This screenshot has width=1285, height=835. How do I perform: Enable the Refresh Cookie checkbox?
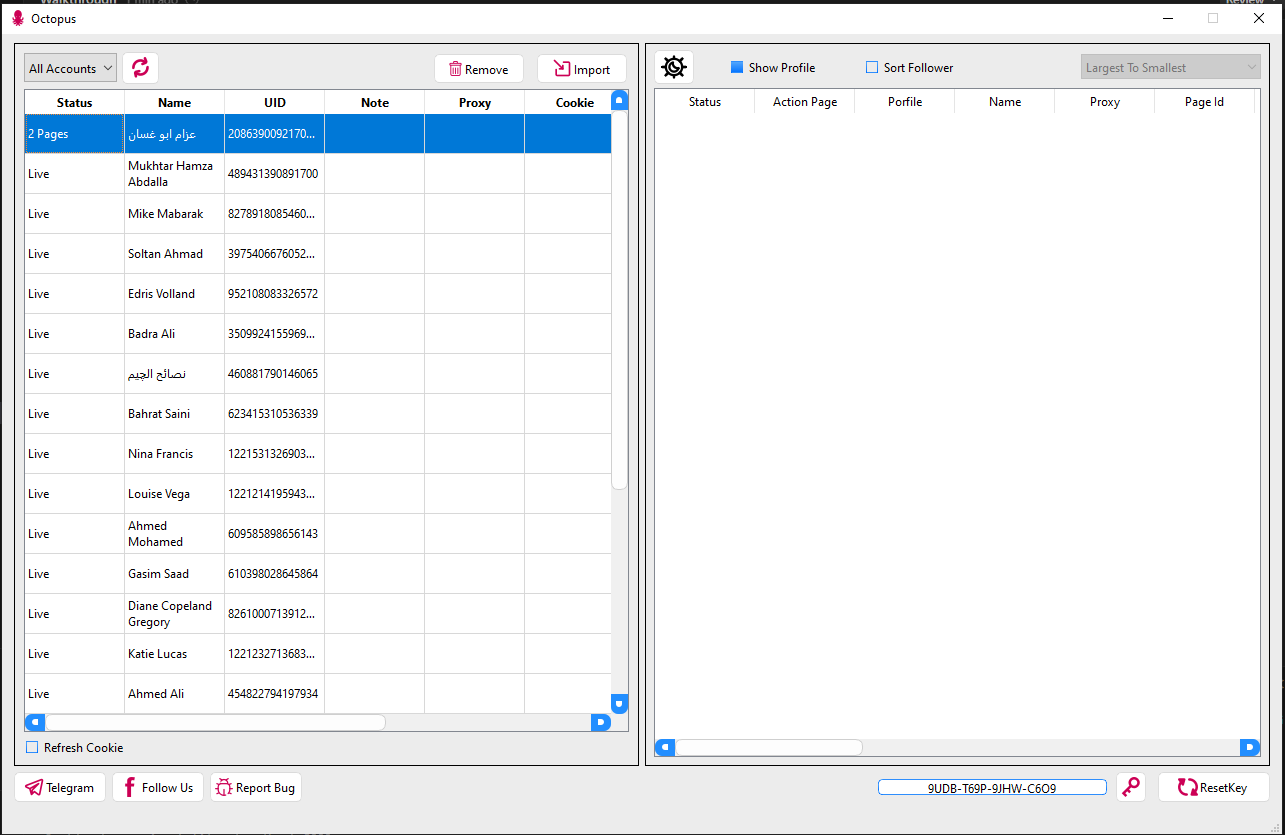pos(33,748)
